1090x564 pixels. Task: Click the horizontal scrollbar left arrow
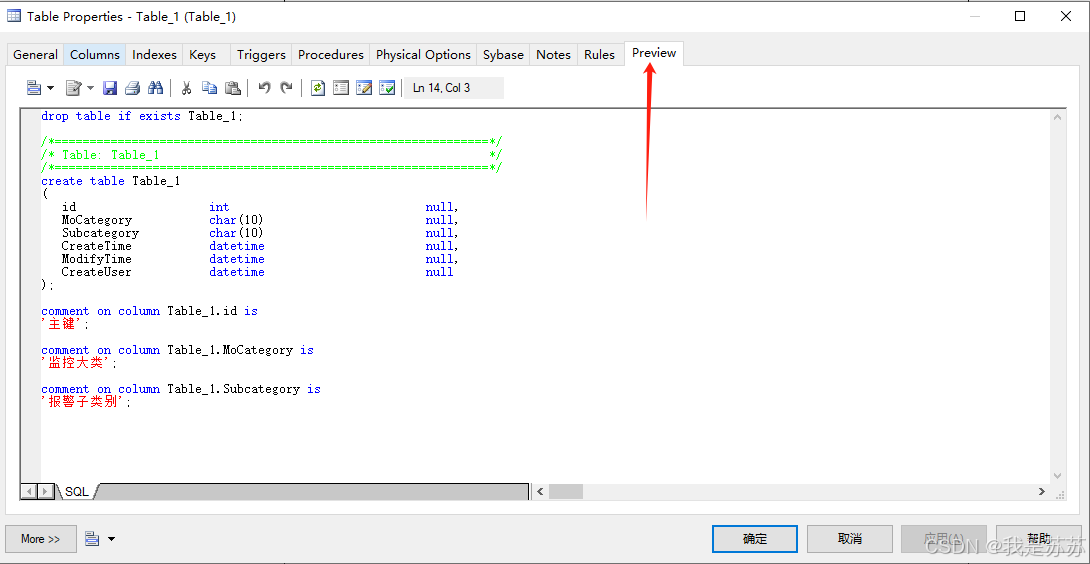pyautogui.click(x=539, y=492)
